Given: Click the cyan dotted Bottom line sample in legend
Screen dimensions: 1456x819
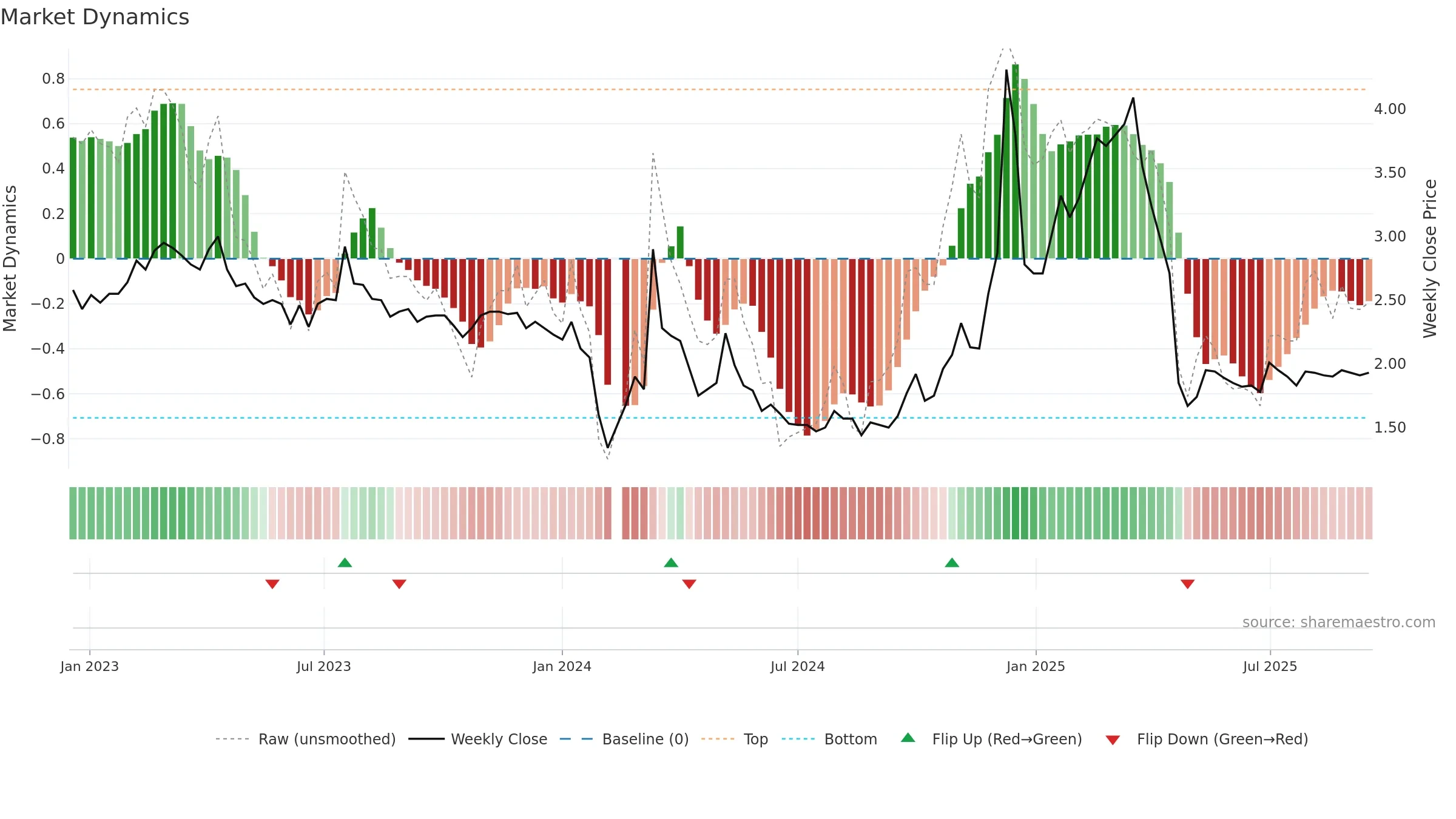Looking at the screenshot, I should pos(798,739).
